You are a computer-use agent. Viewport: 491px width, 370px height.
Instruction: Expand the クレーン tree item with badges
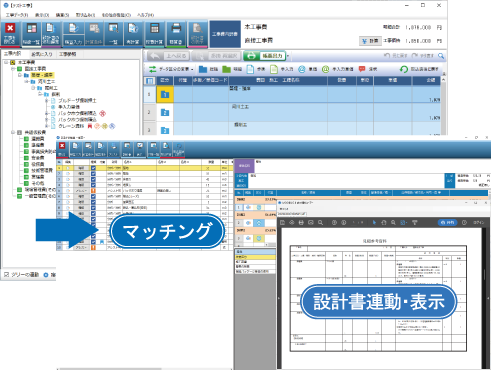click(47, 126)
